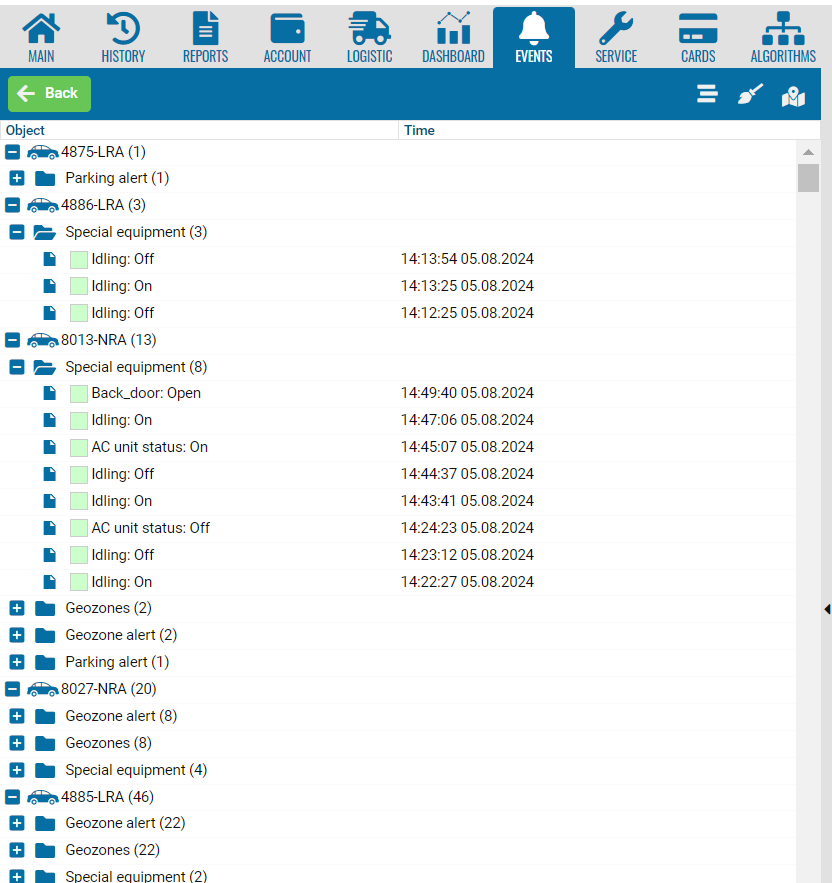Click the green Back button
Image resolution: width=832 pixels, height=883 pixels.
tap(49, 94)
